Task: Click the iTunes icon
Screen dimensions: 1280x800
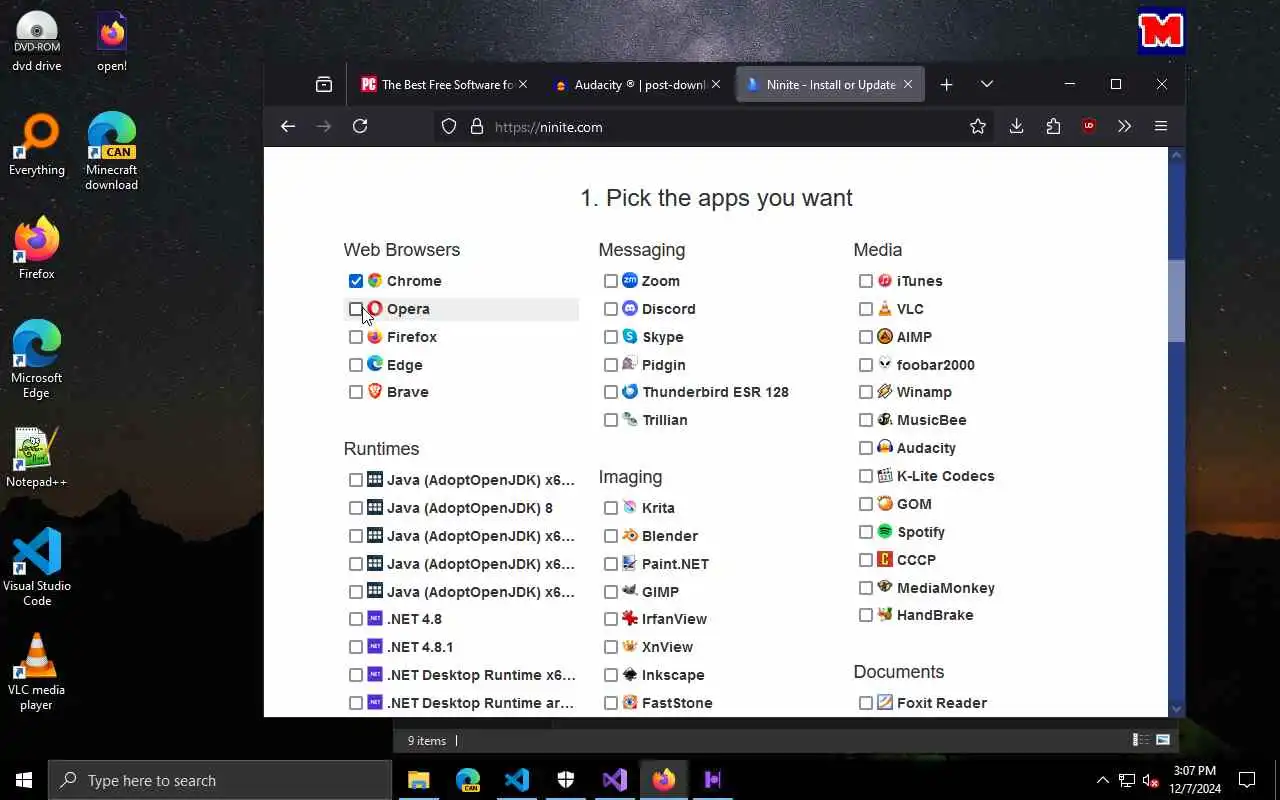Action: tap(885, 281)
